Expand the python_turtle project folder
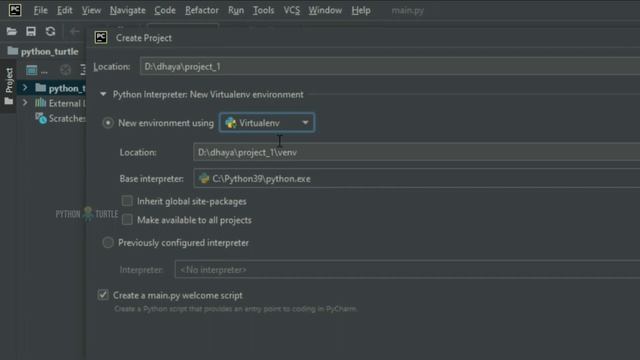This screenshot has height=360, width=640. coord(24,87)
